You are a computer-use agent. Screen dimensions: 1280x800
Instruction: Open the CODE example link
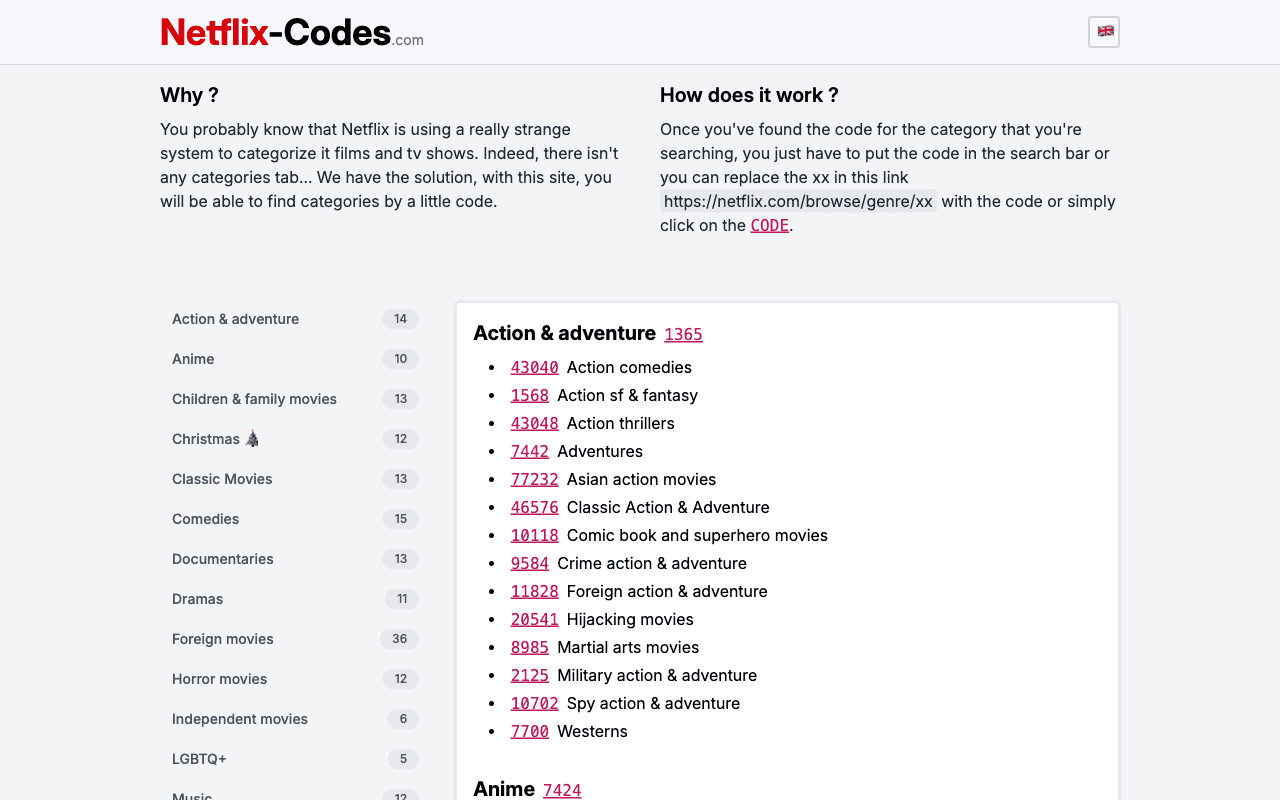(x=770, y=226)
